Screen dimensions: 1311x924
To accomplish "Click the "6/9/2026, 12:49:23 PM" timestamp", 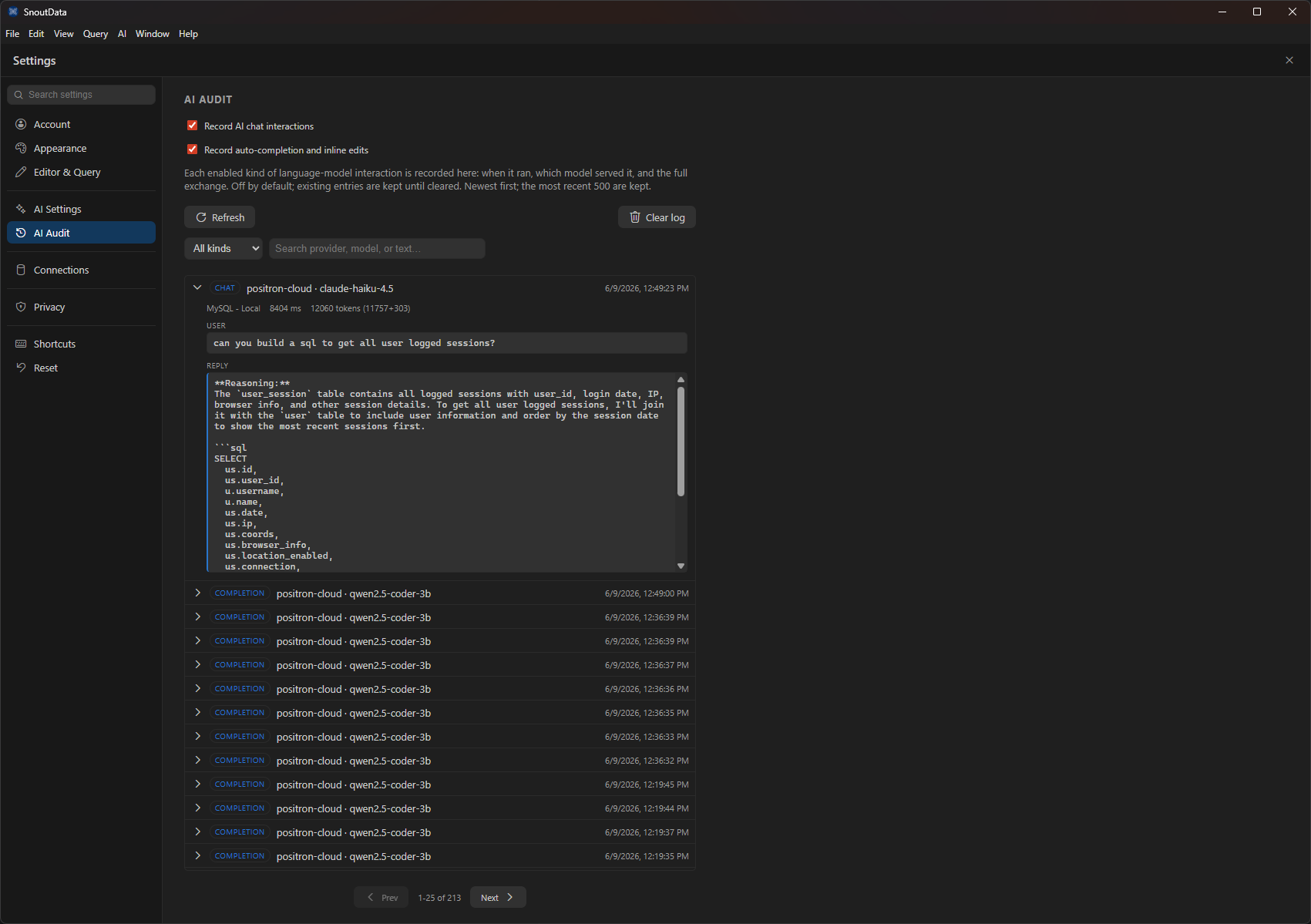I will click(647, 288).
